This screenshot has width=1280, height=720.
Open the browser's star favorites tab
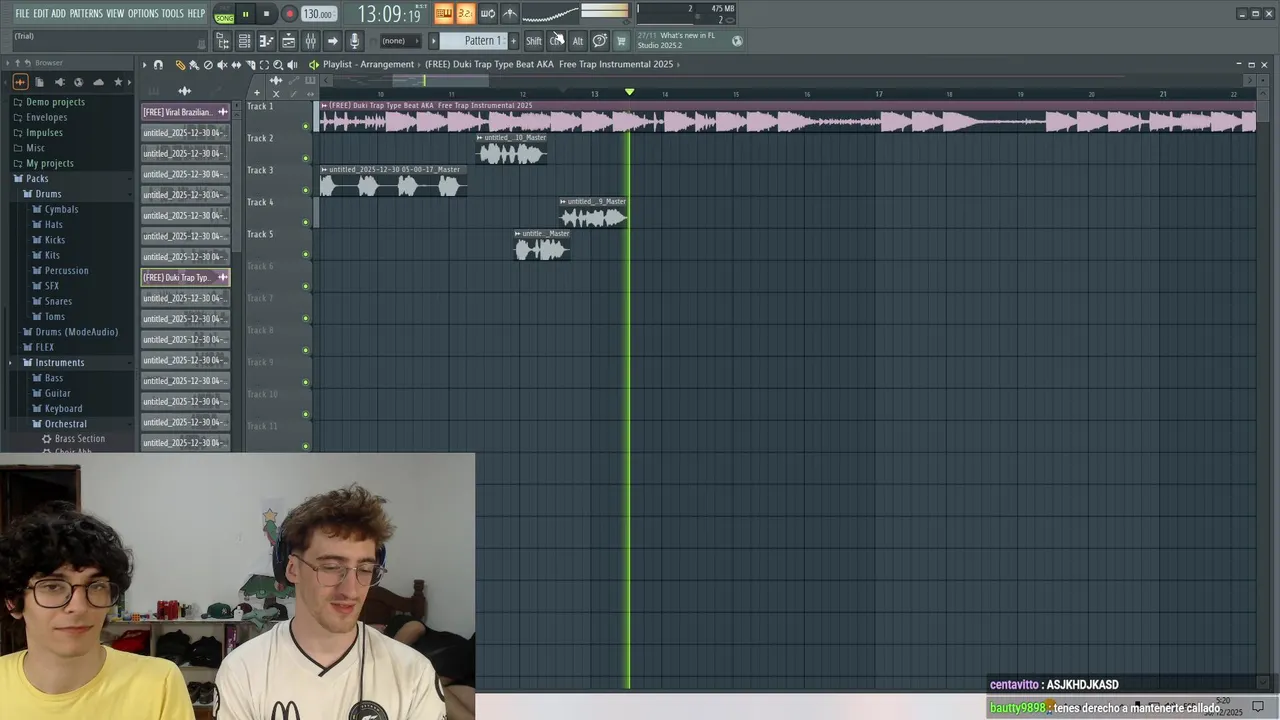click(x=118, y=82)
